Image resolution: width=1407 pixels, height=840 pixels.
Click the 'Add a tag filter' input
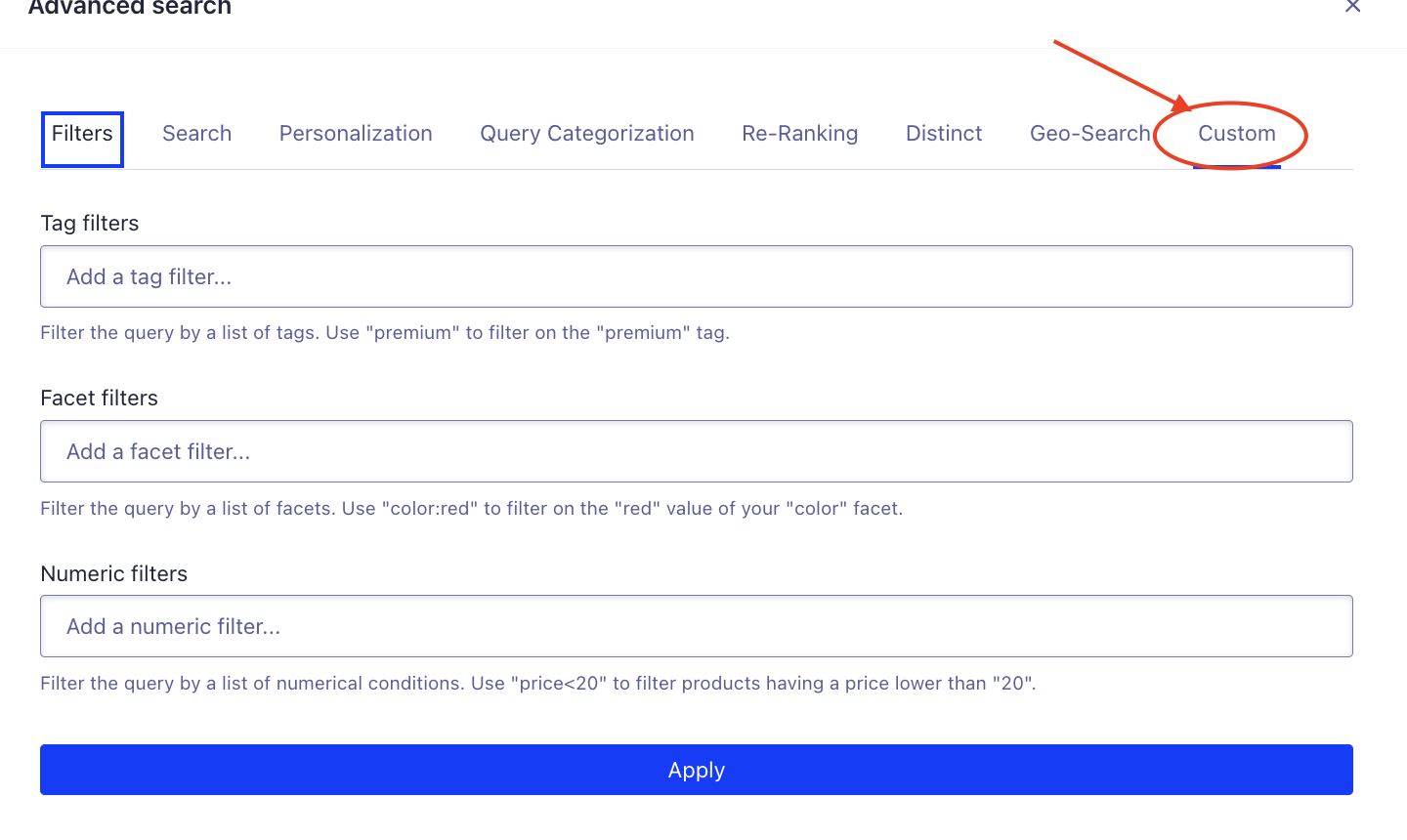tap(696, 277)
